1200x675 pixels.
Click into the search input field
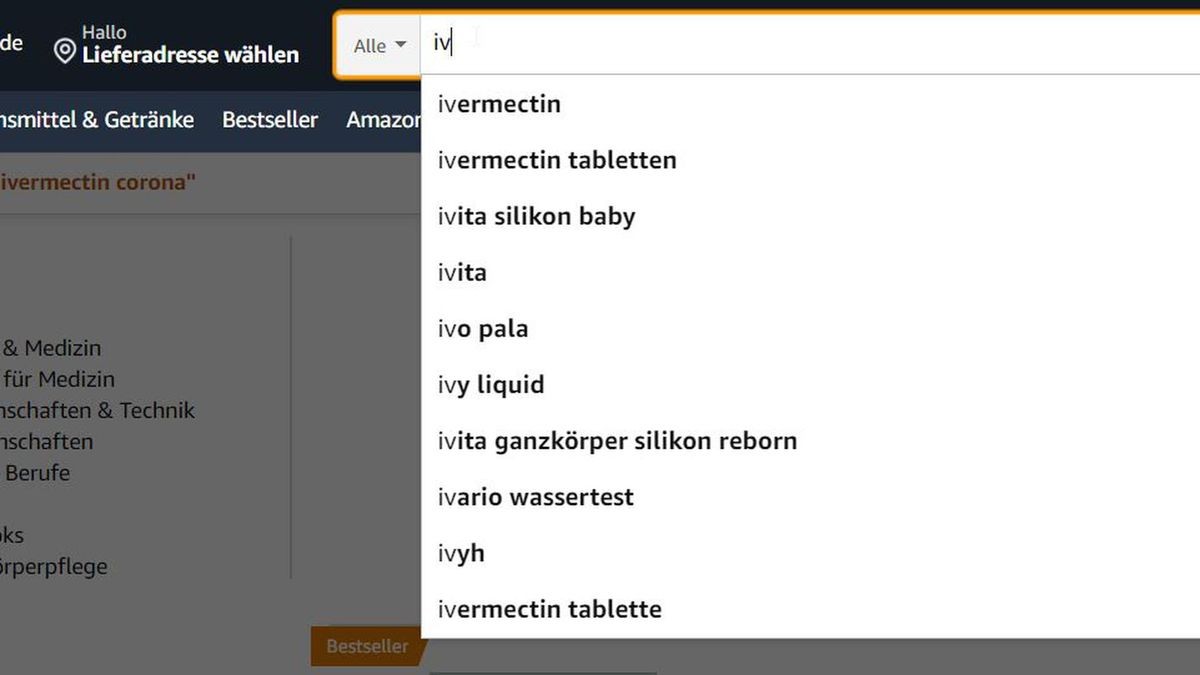click(800, 45)
